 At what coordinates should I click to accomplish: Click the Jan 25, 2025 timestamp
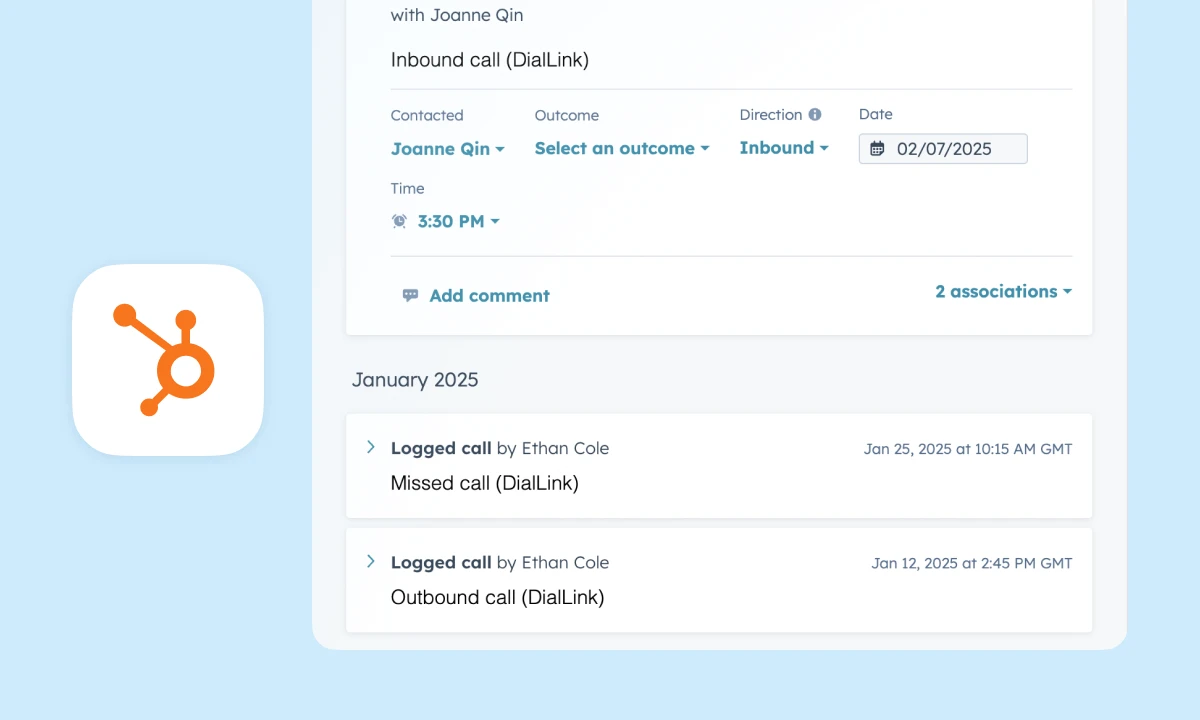(967, 449)
